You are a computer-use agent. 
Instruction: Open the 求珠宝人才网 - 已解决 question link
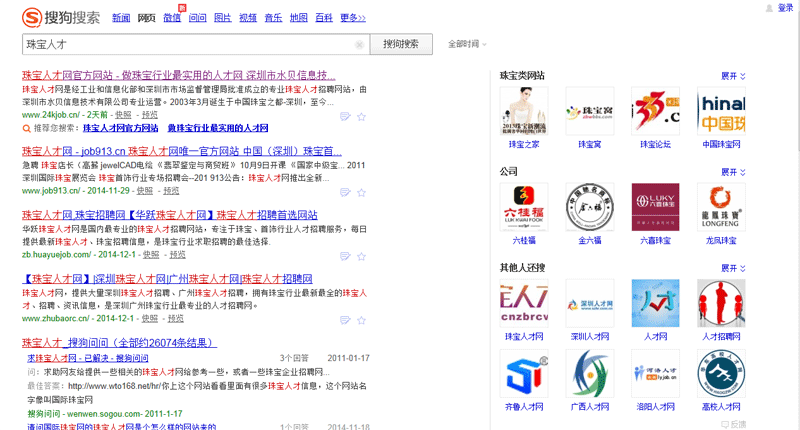88,359
